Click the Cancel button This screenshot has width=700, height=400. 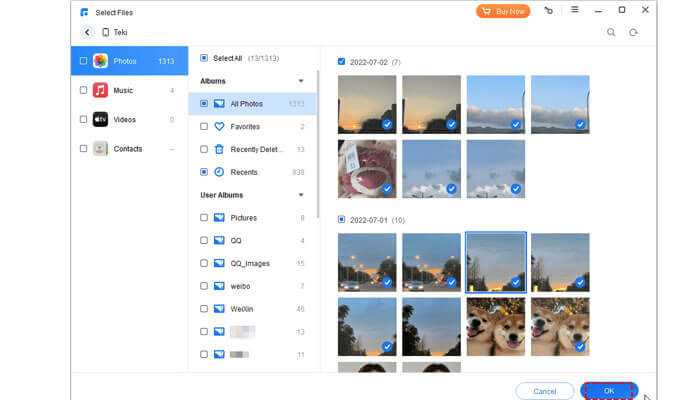(x=544, y=391)
